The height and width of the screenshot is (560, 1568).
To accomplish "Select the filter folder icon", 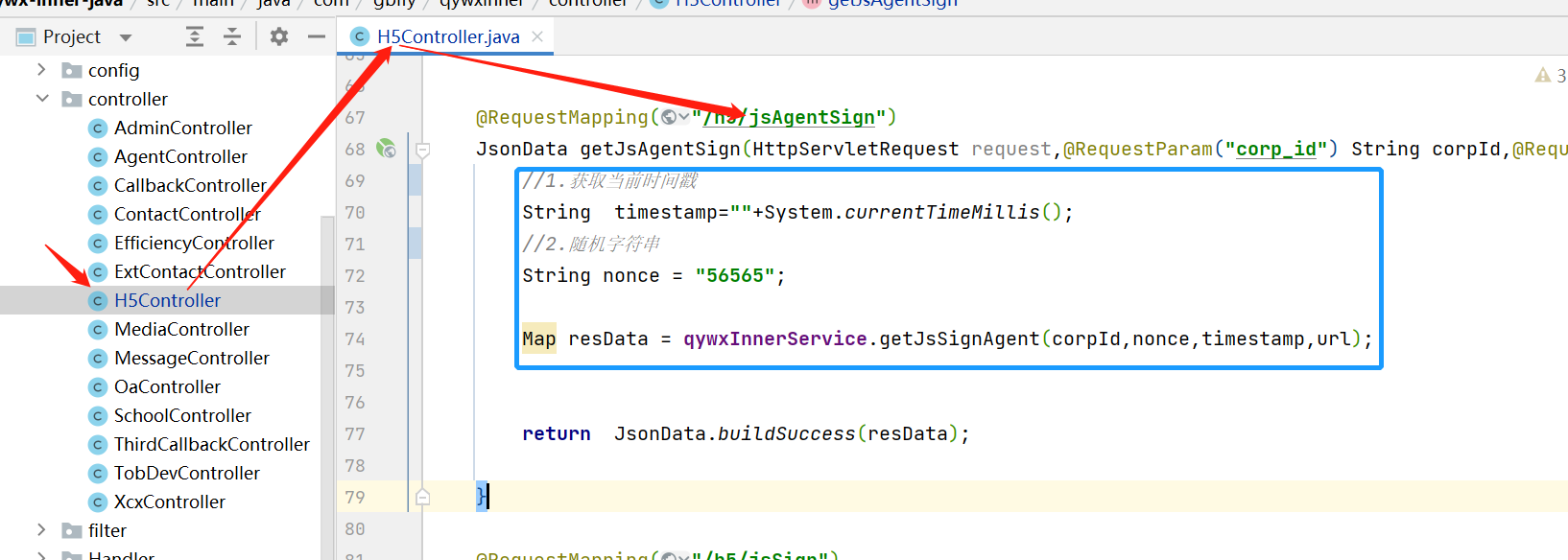I will 72,530.
